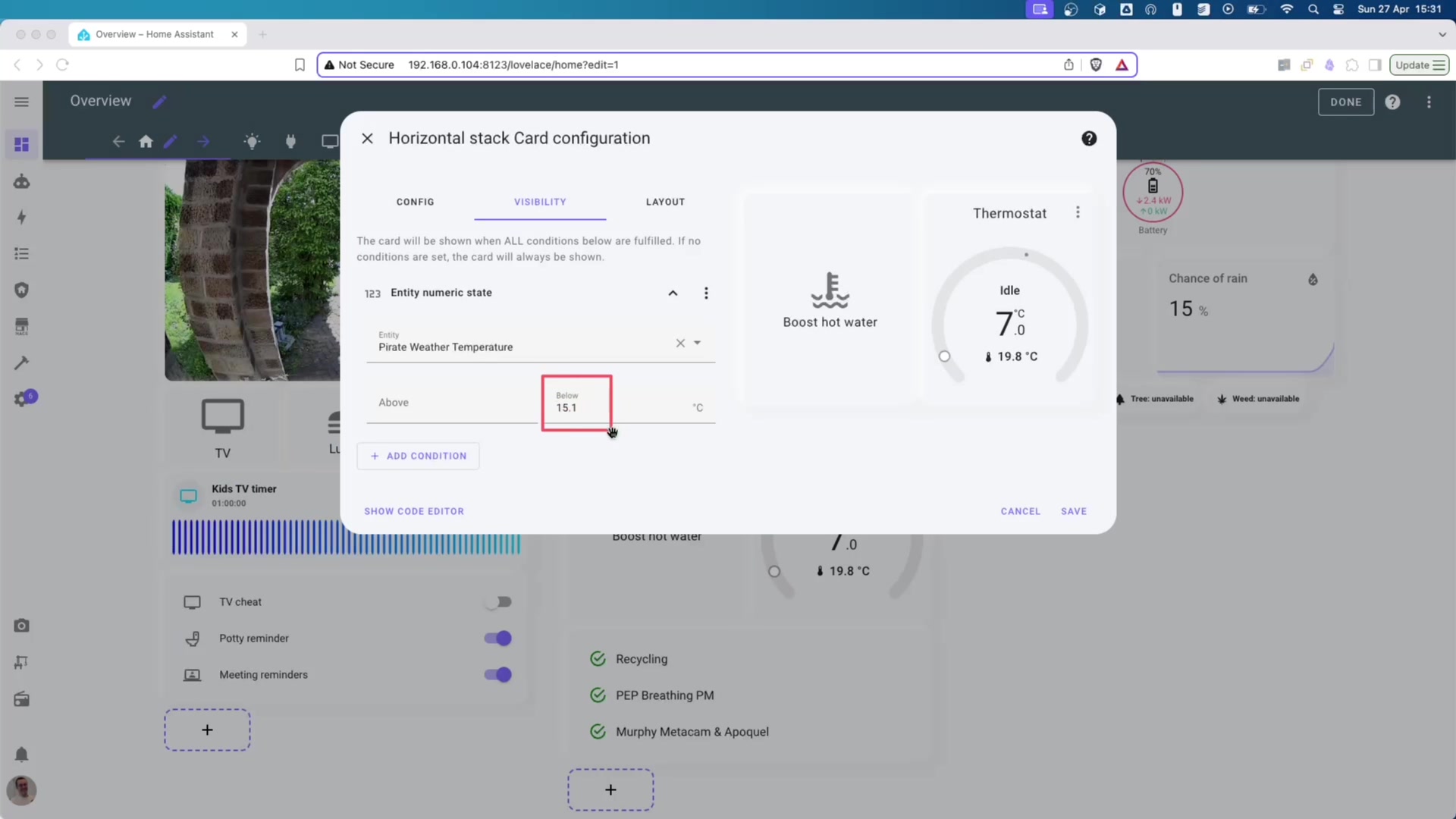
Task: Collapse the Entity numeric state condition
Action: coord(673,293)
